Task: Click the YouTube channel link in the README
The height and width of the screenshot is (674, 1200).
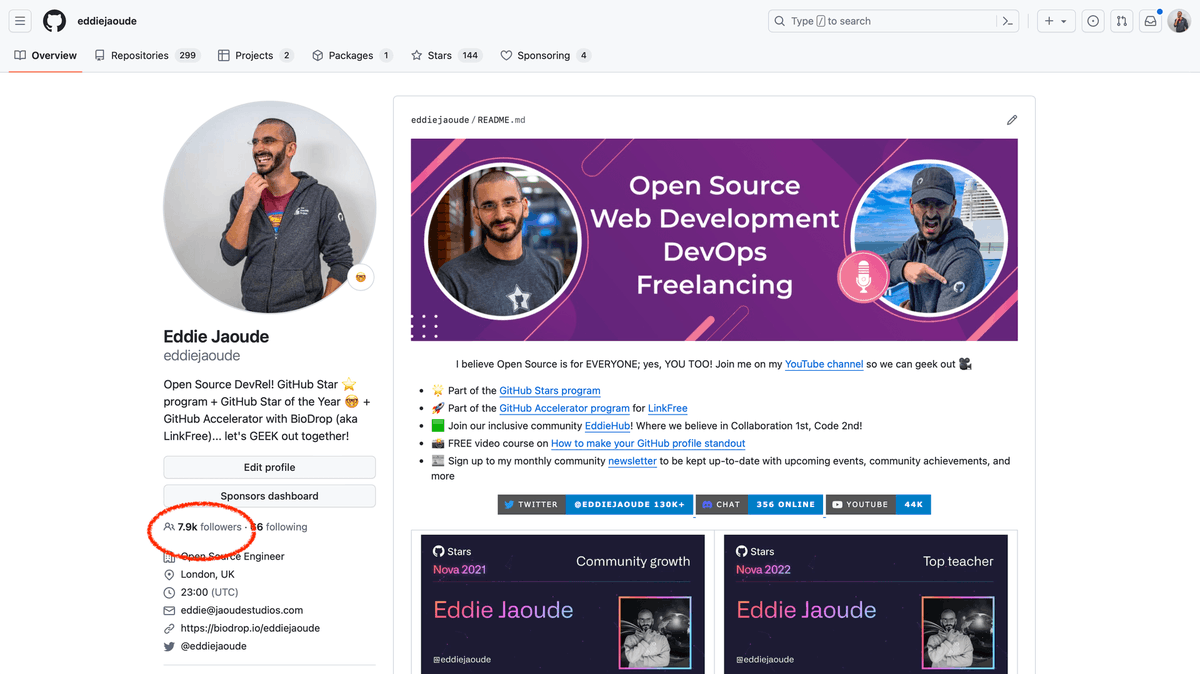Action: (x=824, y=364)
